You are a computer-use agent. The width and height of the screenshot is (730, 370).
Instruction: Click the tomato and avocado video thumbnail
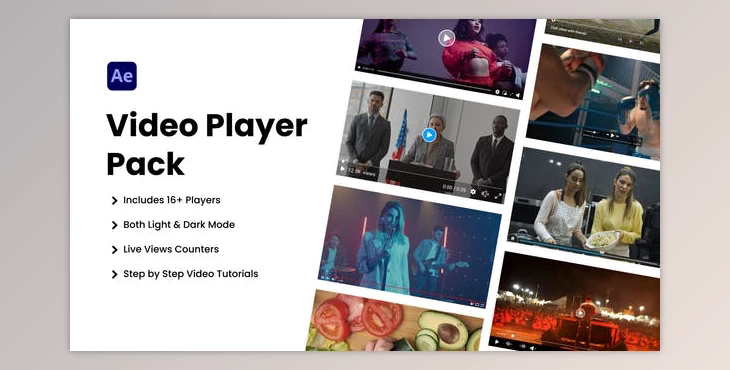395,322
